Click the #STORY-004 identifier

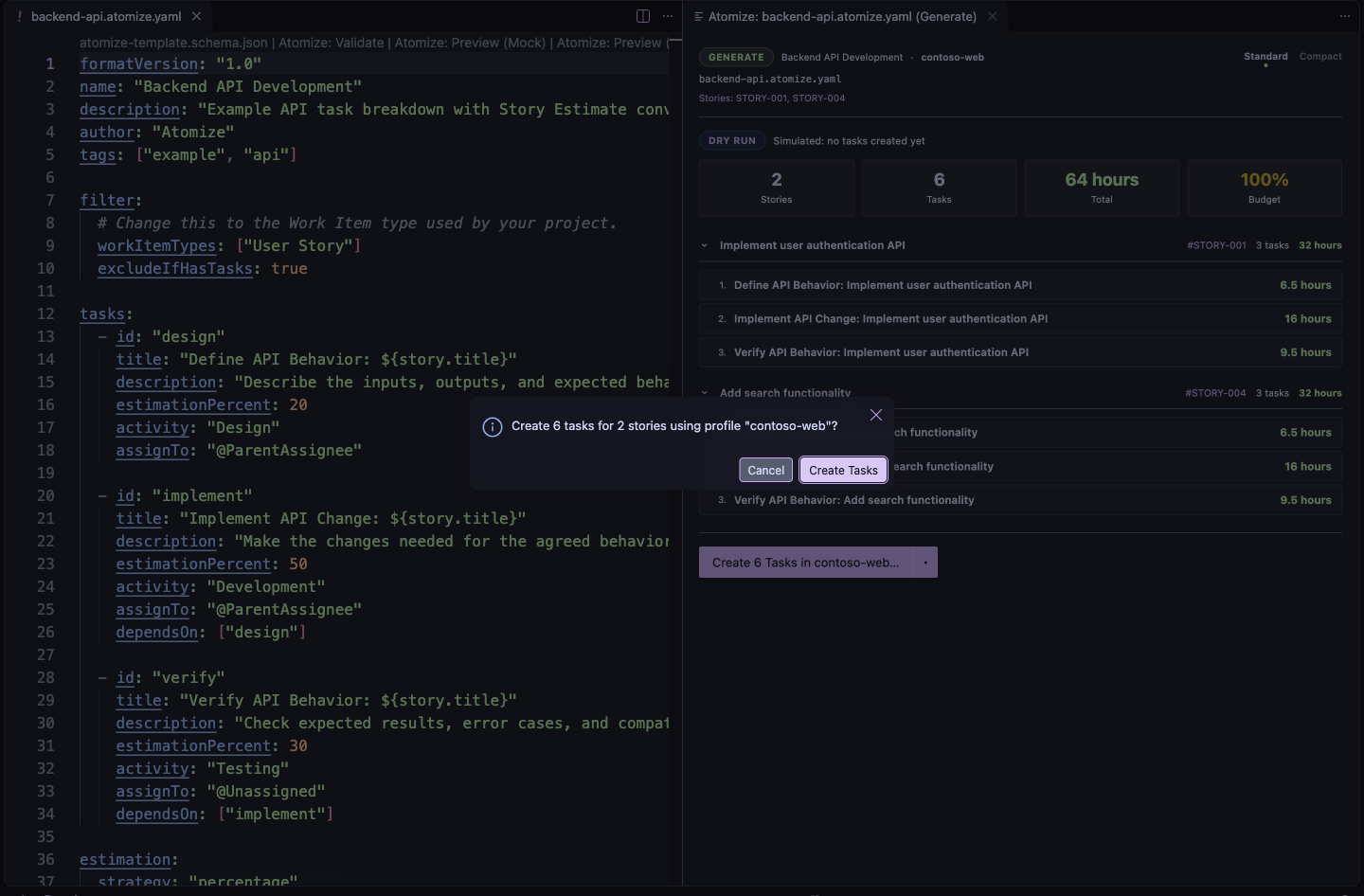point(1215,393)
